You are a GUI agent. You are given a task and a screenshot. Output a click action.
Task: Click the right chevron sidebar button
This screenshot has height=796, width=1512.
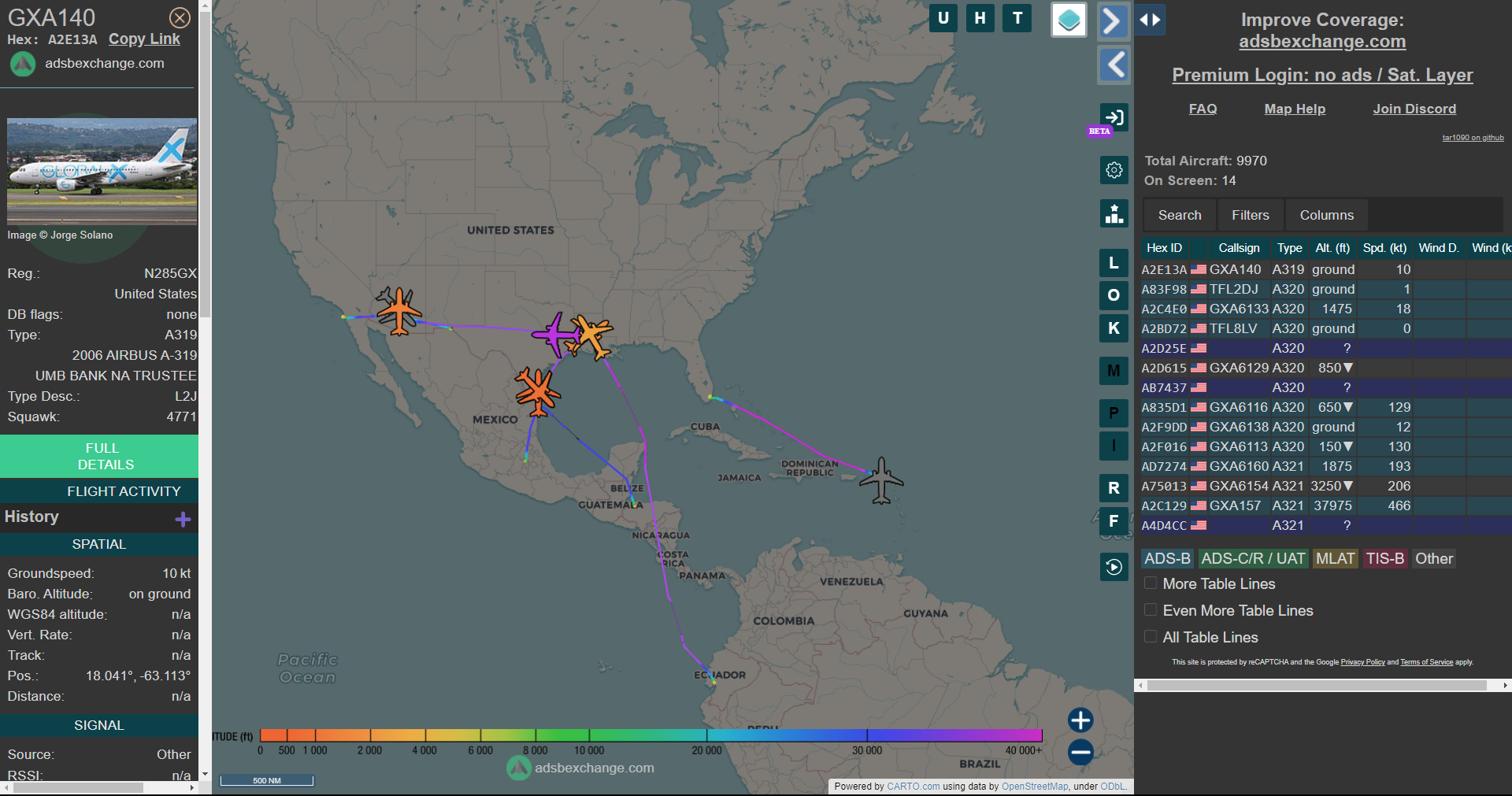[x=1114, y=21]
